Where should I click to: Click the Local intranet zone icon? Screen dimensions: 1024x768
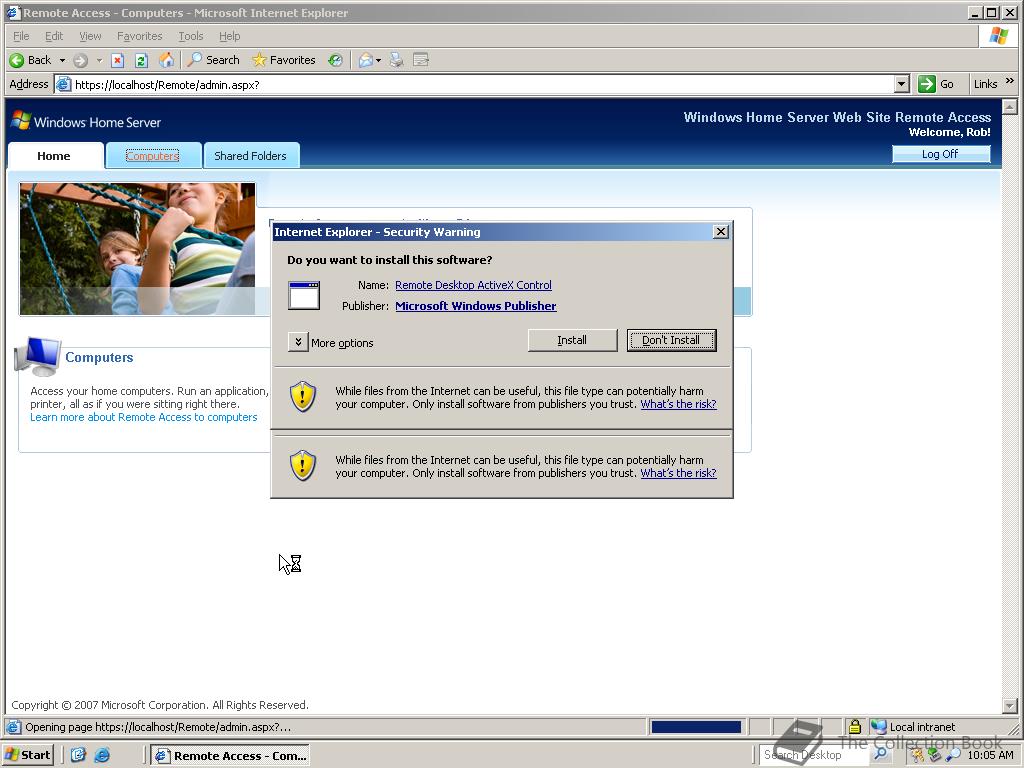coord(878,727)
